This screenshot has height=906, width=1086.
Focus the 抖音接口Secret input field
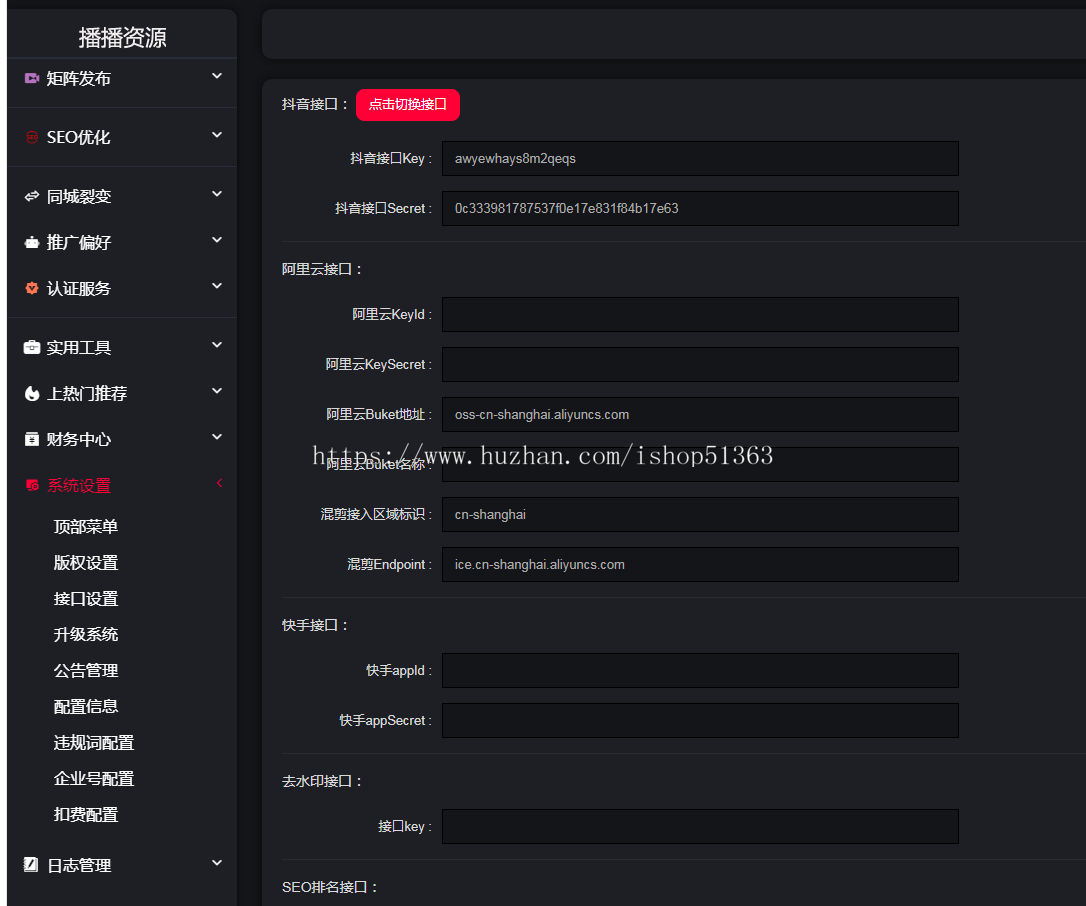pyautogui.click(x=700, y=208)
